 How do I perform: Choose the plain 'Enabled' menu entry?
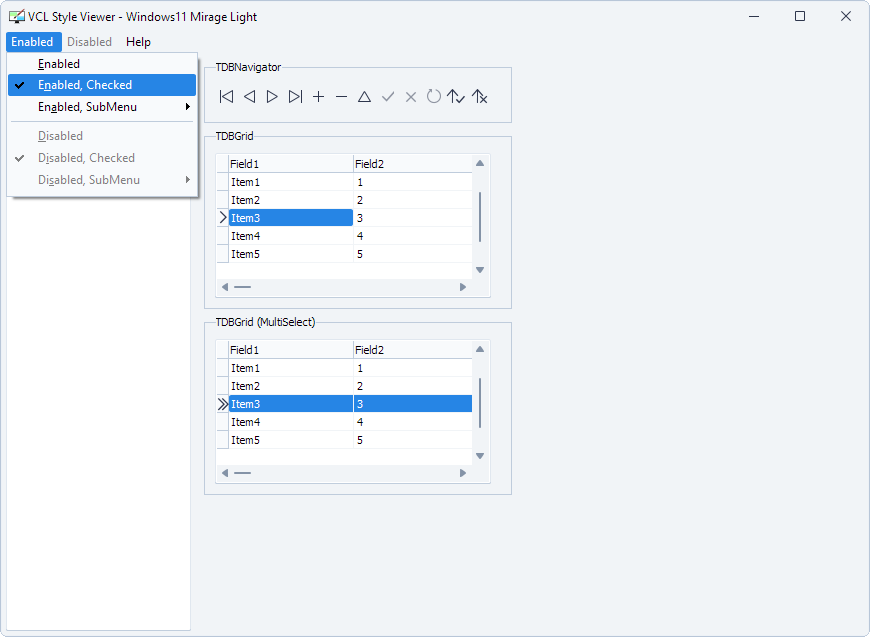[102, 64]
